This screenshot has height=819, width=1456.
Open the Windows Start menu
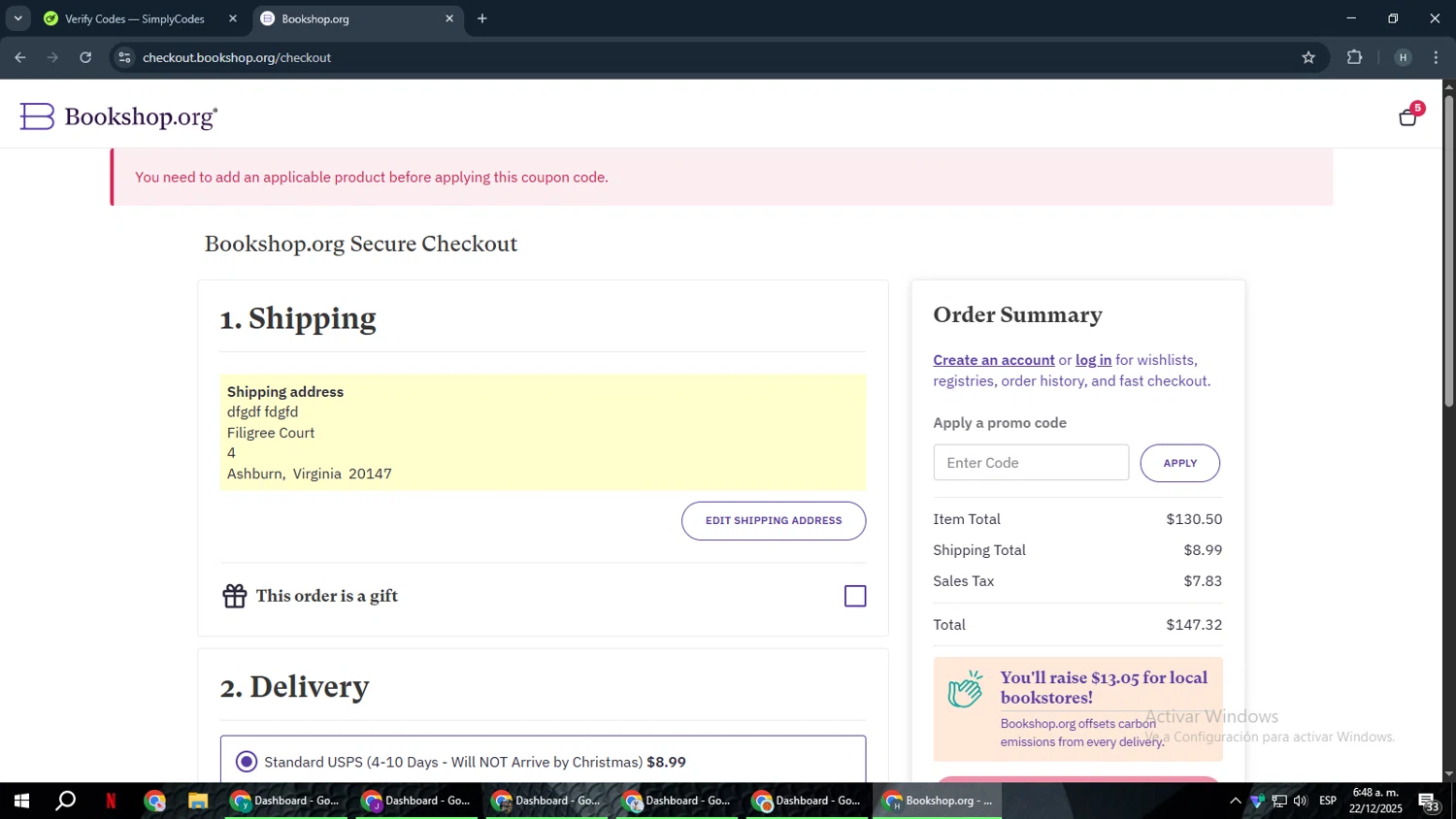tap(21, 801)
